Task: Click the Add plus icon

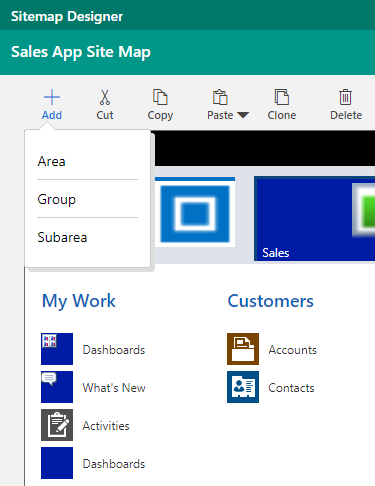Action: tap(52, 97)
